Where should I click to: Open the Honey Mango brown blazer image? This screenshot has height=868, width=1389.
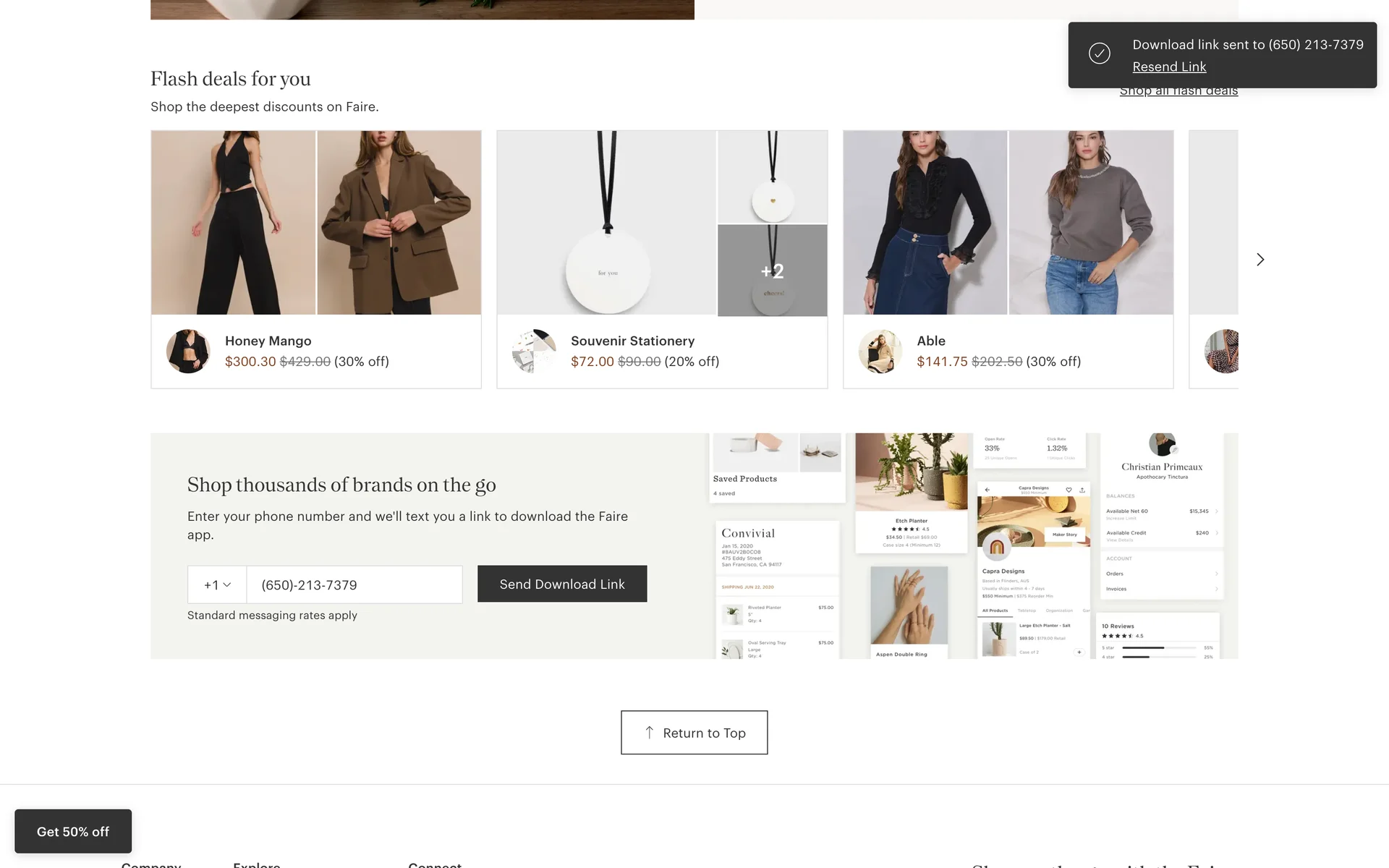(399, 223)
